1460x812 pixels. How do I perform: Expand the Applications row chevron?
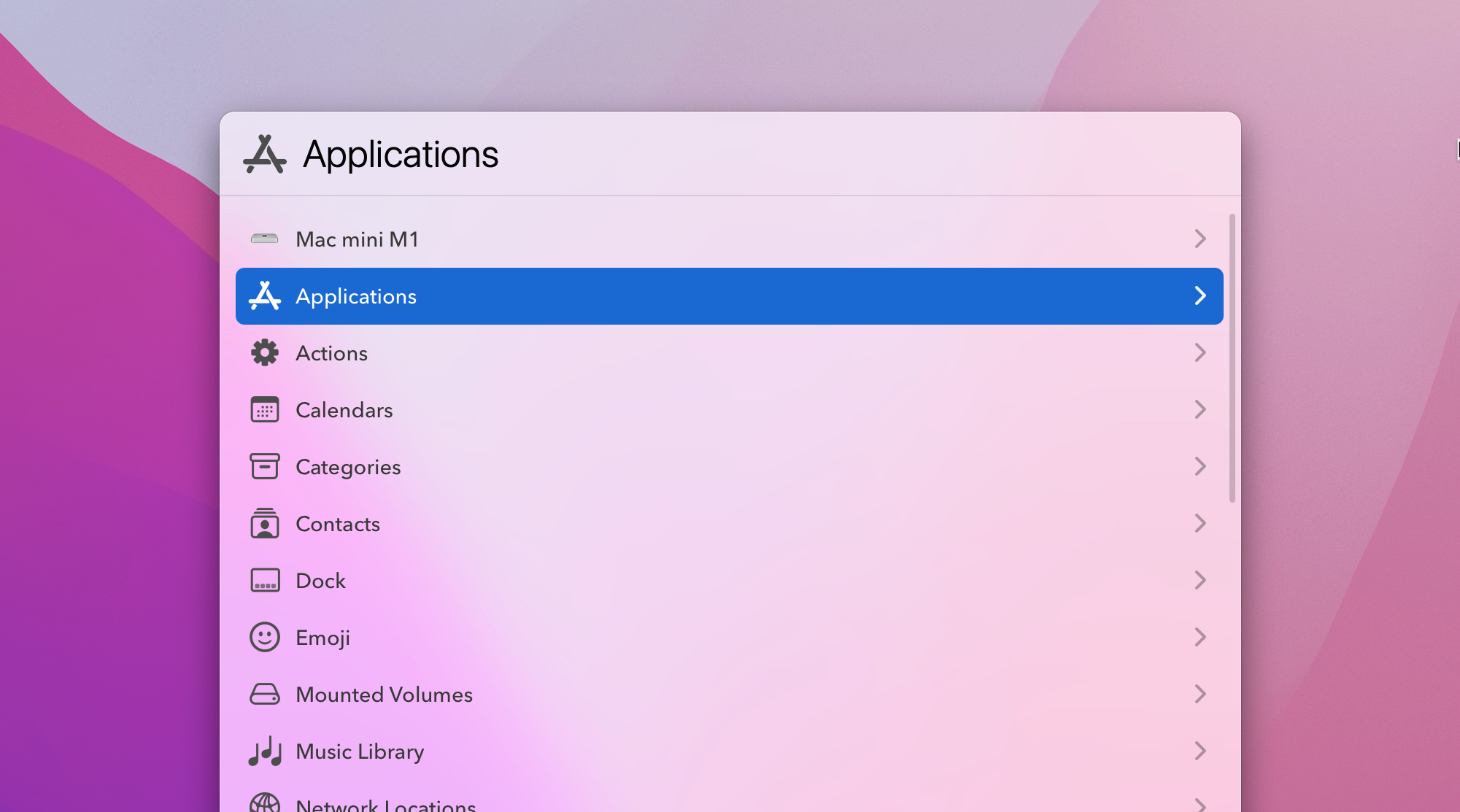(1200, 295)
